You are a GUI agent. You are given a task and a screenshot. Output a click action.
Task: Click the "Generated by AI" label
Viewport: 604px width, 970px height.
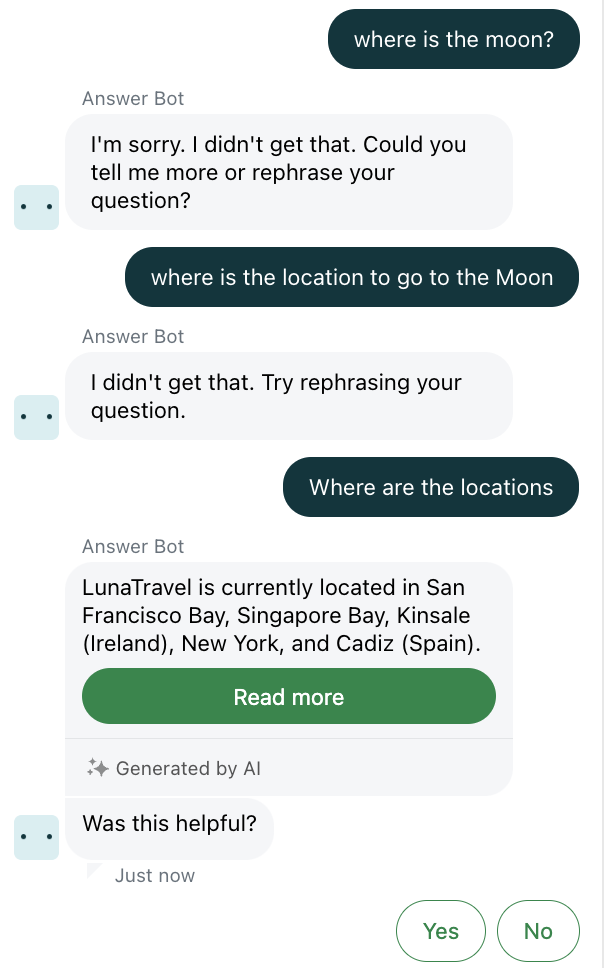pos(188,768)
